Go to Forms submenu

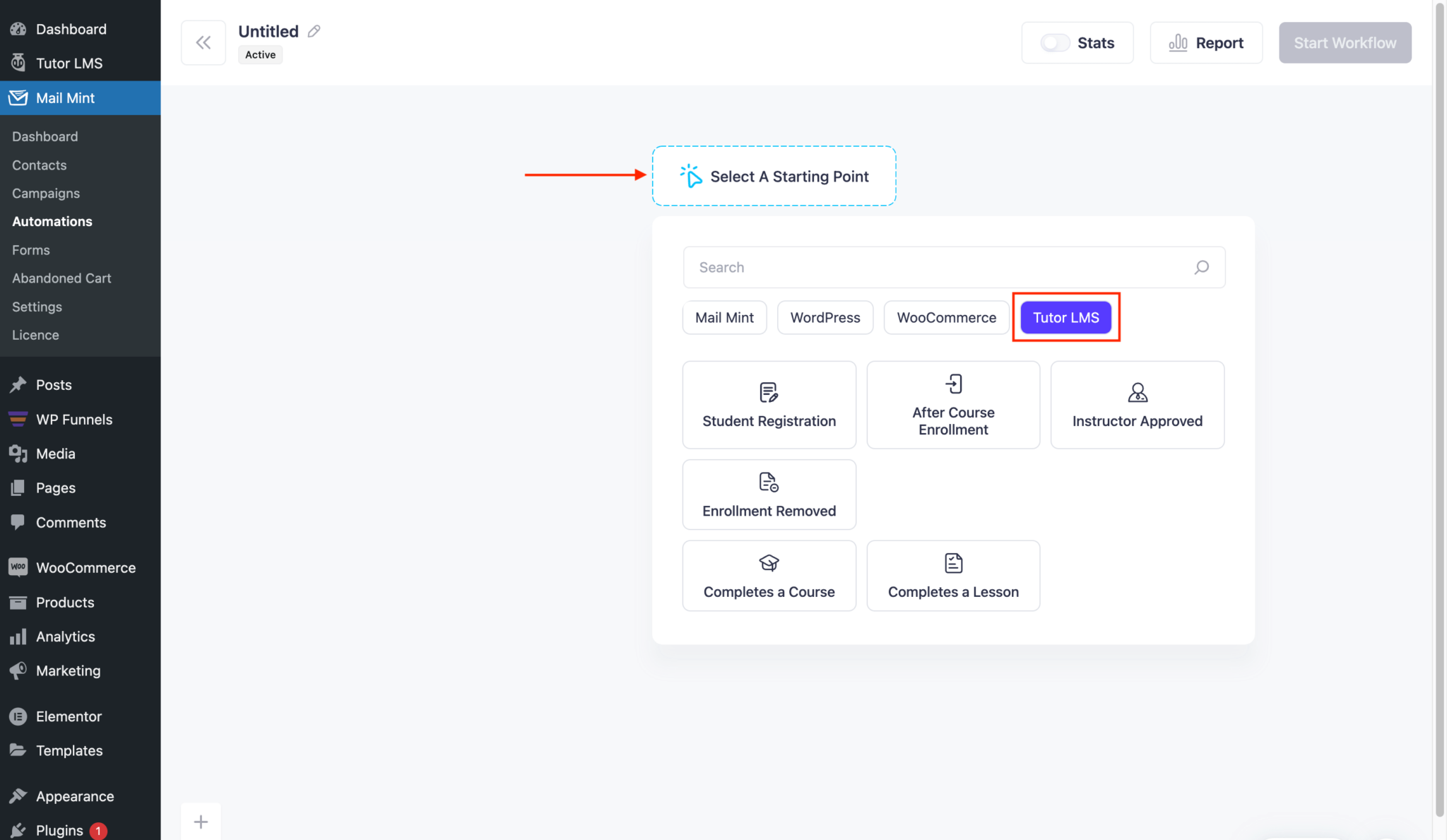point(31,250)
